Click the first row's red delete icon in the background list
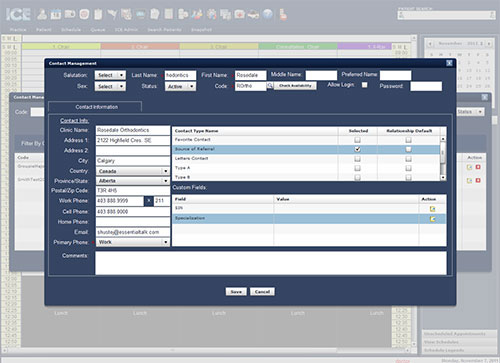 click(478, 167)
